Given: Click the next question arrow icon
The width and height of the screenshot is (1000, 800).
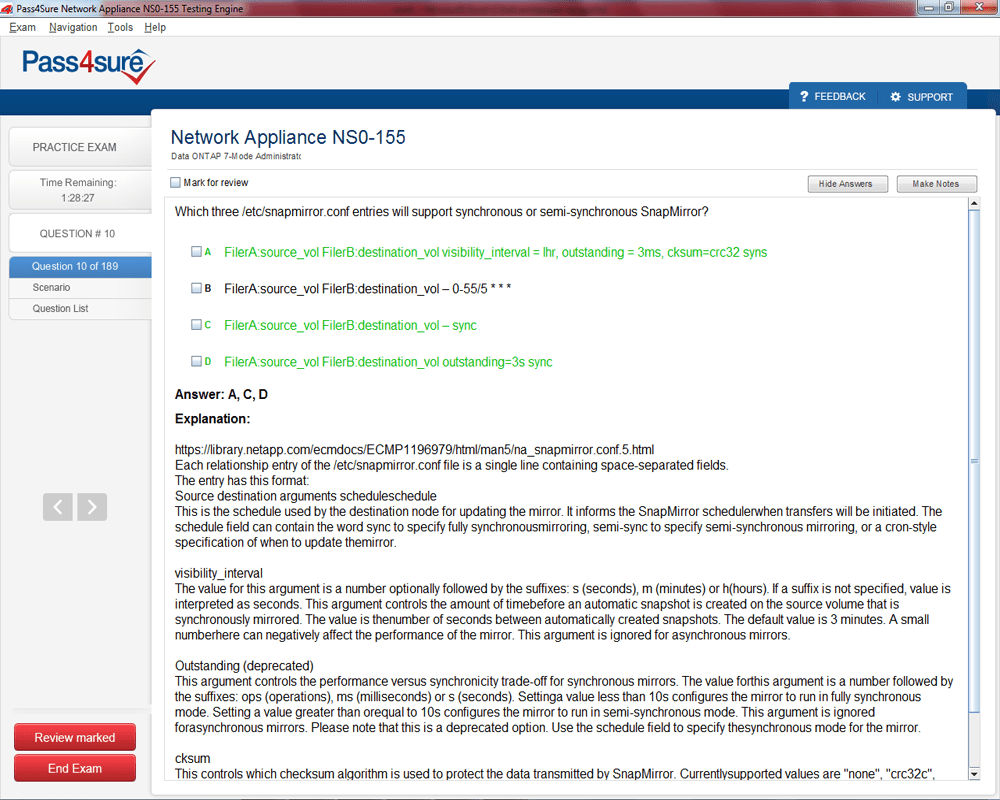Looking at the screenshot, I should tap(92, 507).
